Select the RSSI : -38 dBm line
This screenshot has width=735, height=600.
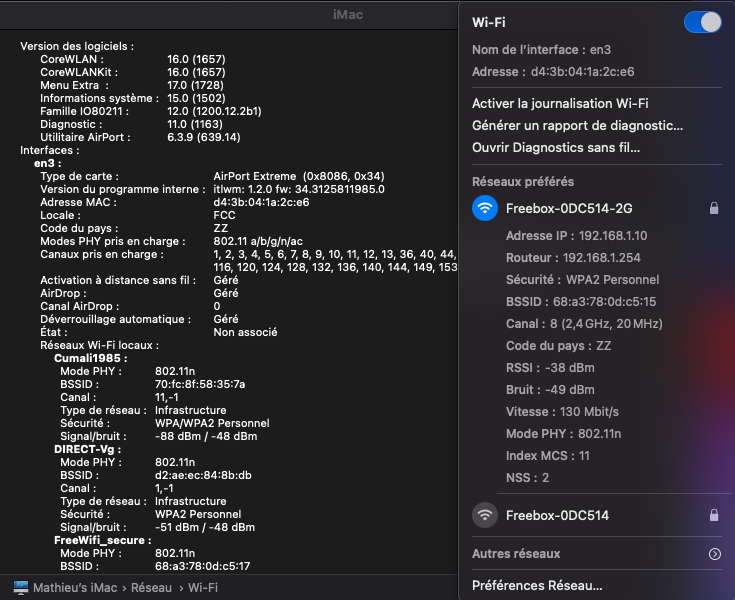tap(550, 368)
